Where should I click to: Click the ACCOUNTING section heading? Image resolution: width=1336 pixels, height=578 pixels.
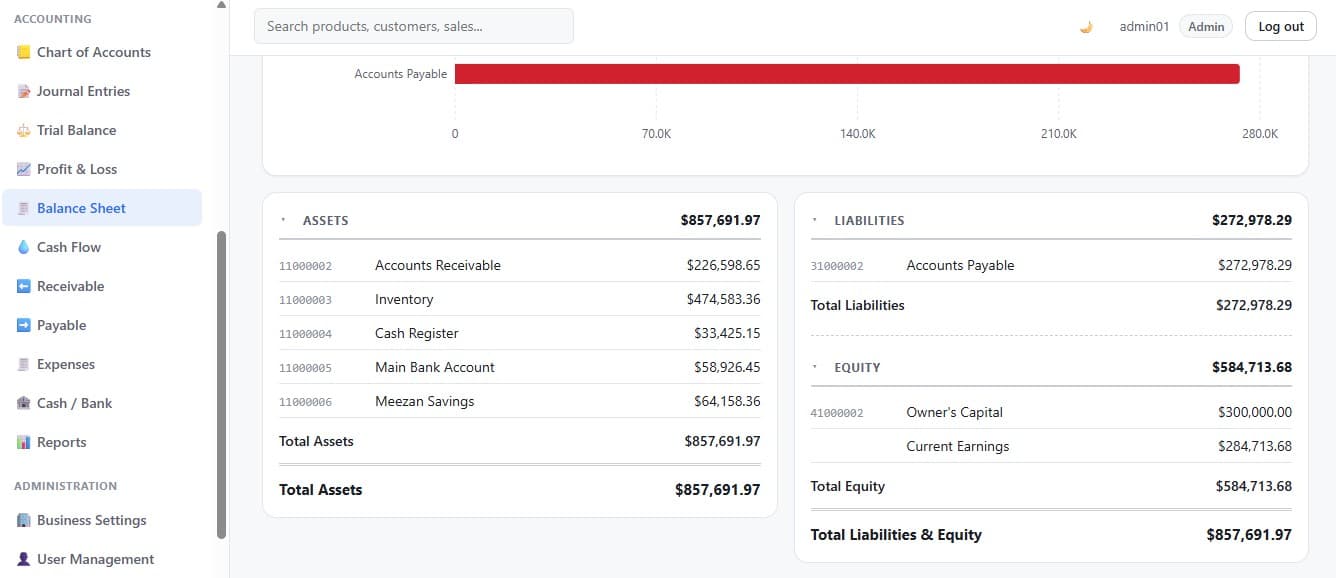pos(53,19)
